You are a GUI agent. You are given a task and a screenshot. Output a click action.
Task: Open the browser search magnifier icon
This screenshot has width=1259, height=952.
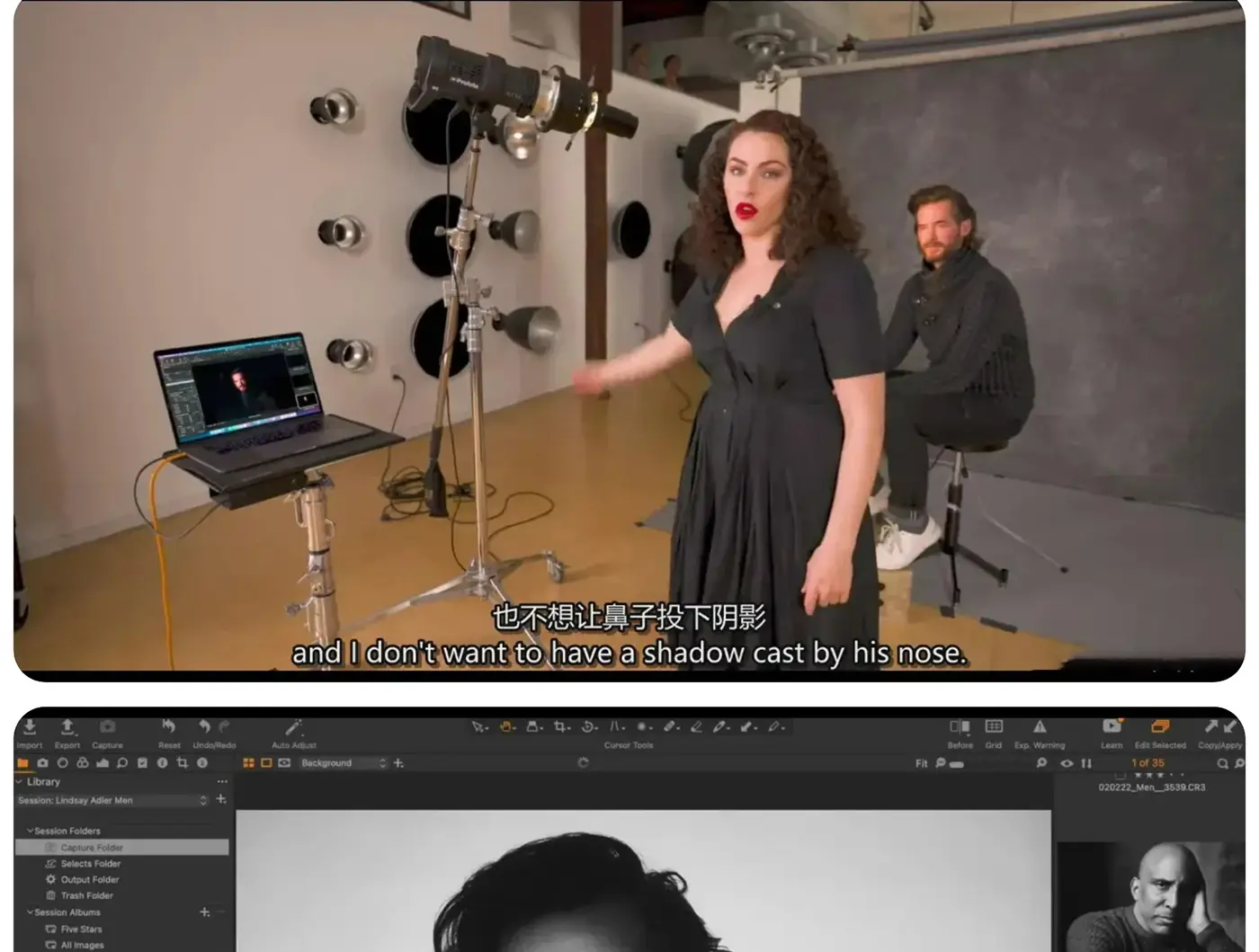tap(1223, 763)
